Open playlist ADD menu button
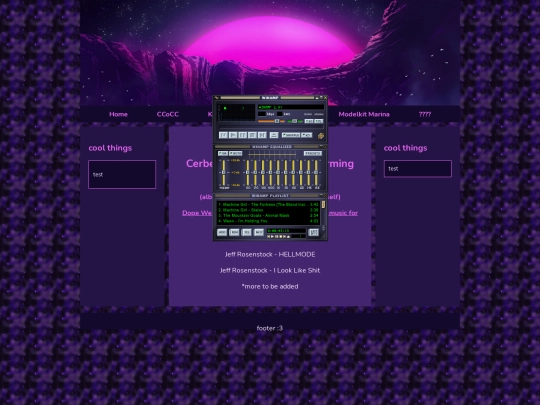The height and width of the screenshot is (405, 540). pyautogui.click(x=222, y=232)
